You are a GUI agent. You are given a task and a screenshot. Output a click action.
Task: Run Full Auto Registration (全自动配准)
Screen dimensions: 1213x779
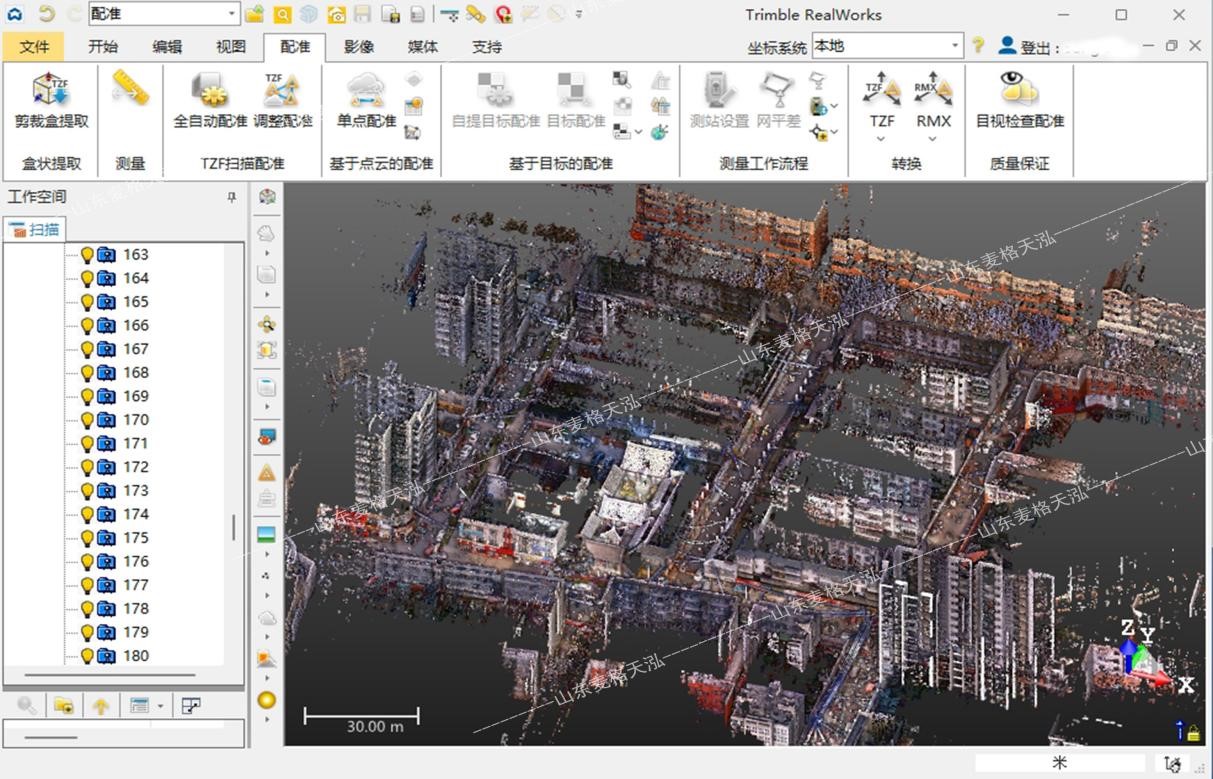210,100
